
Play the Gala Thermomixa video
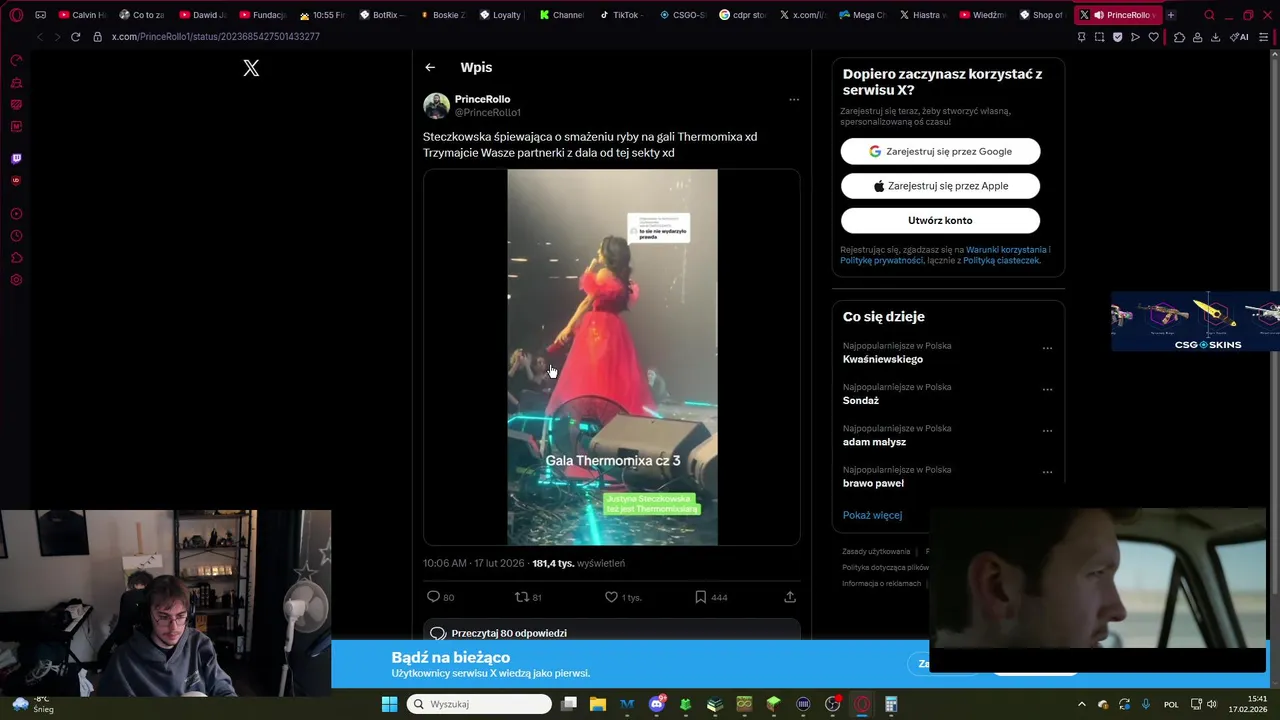[x=612, y=357]
